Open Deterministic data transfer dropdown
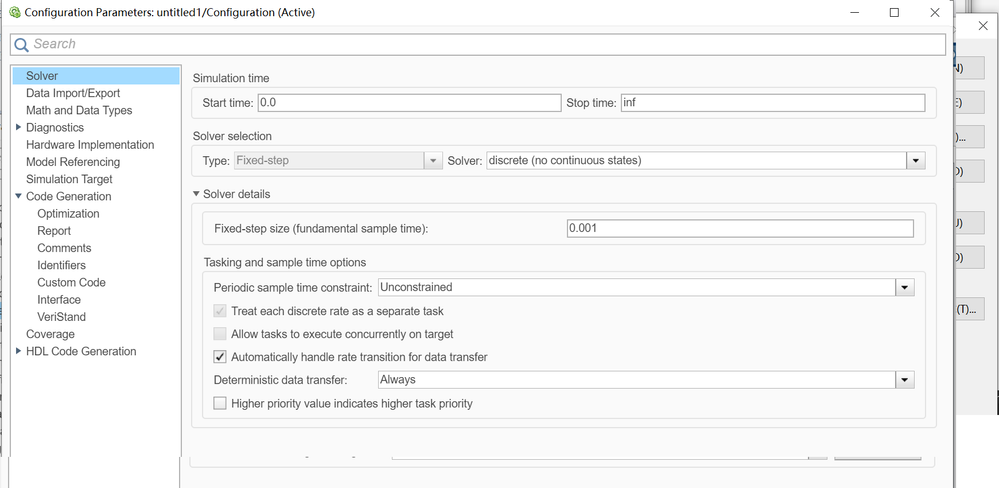This screenshot has height=488, width=999. [x=904, y=380]
